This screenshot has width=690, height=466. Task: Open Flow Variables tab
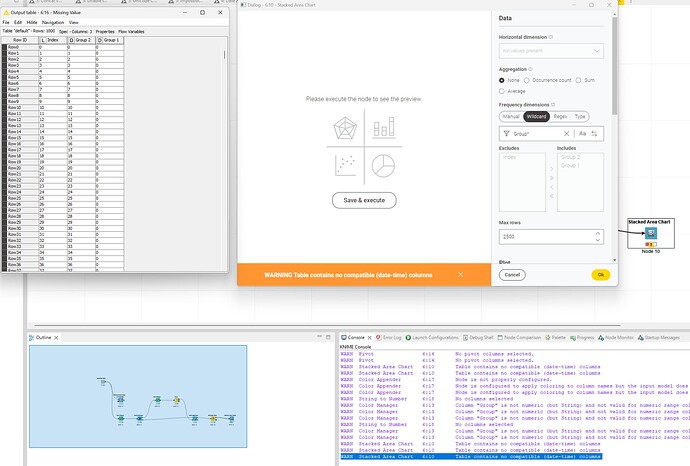(131, 32)
